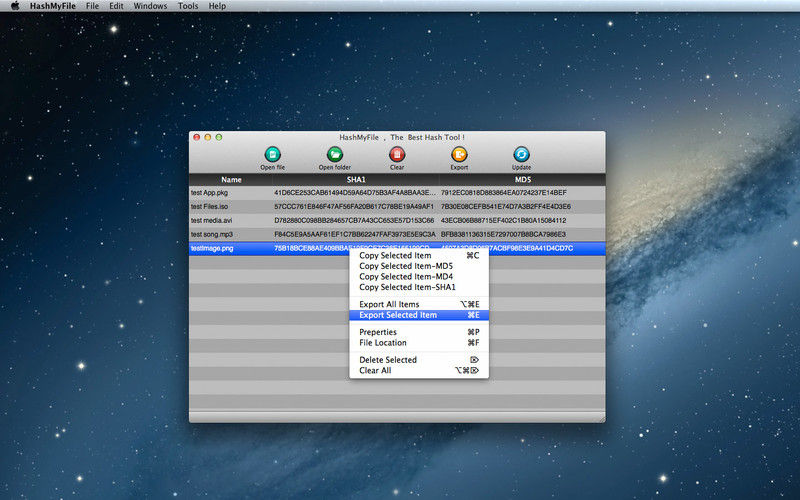
Task: Select Export All Items in context menu
Action: (x=419, y=304)
